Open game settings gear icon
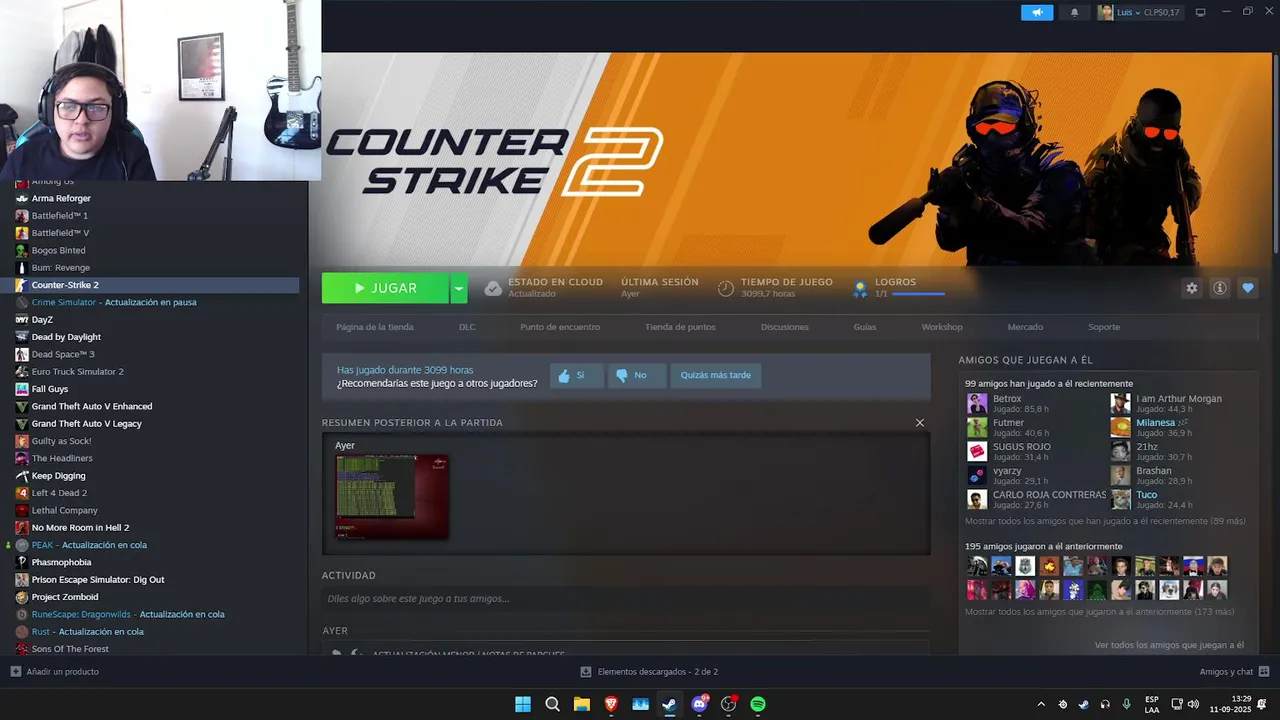 [1191, 288]
